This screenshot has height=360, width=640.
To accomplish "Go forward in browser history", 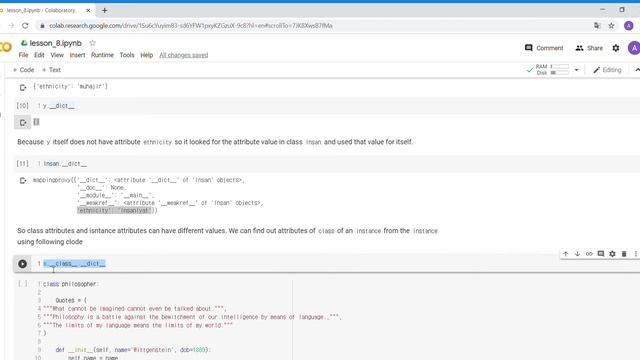I will (11, 25).
